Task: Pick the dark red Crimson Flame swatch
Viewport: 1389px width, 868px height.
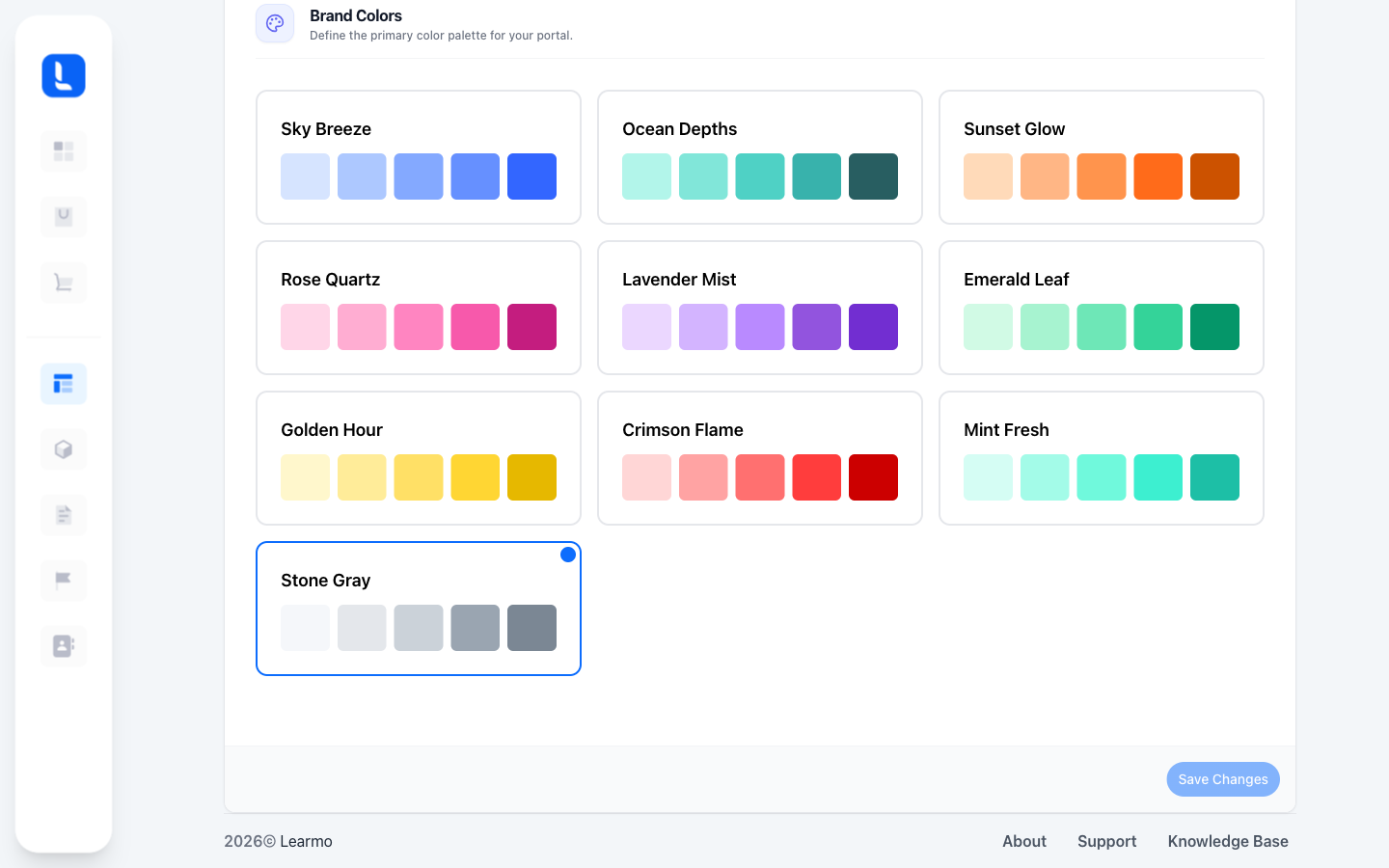Action: [874, 477]
